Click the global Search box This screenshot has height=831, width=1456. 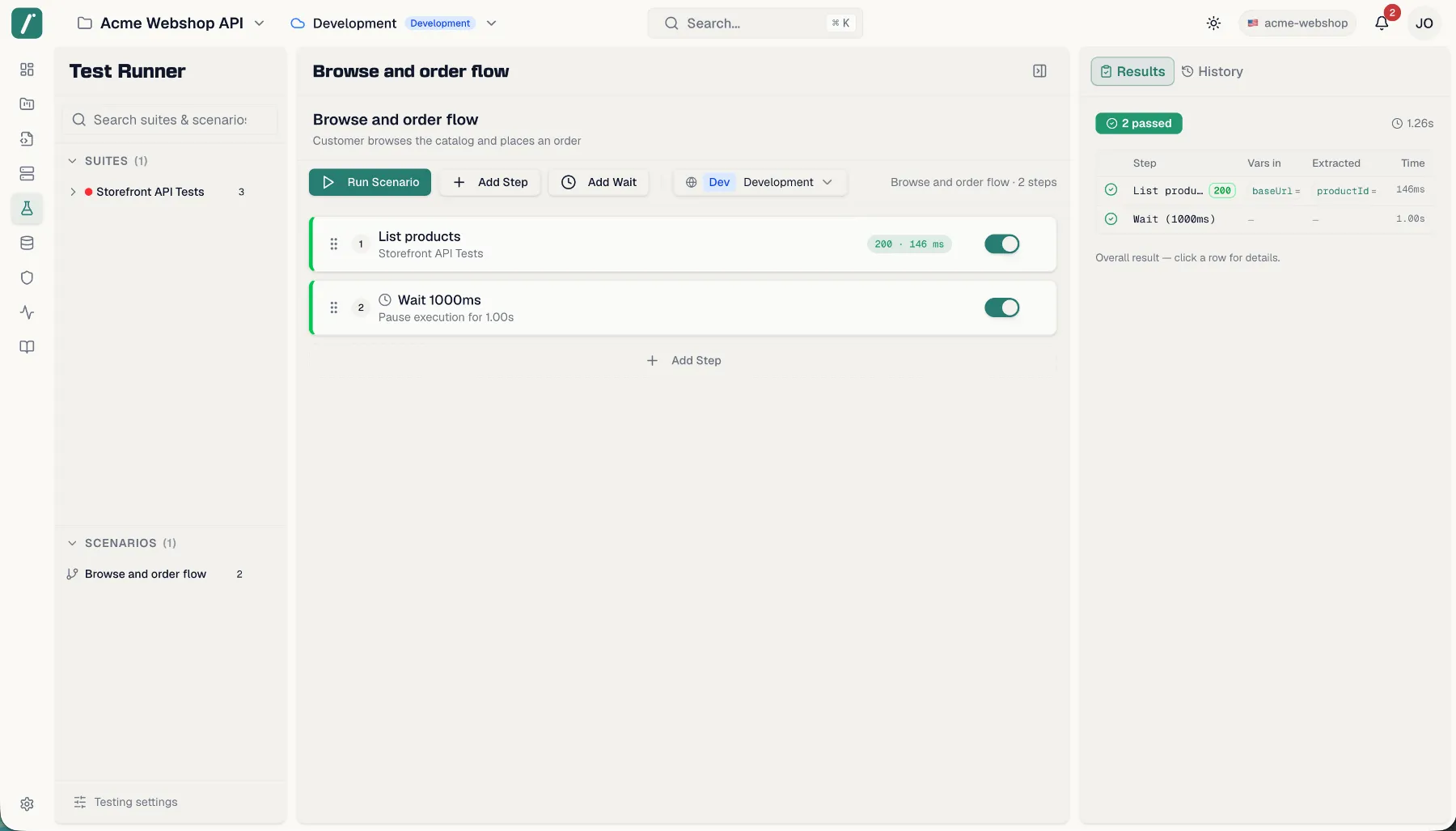point(756,23)
